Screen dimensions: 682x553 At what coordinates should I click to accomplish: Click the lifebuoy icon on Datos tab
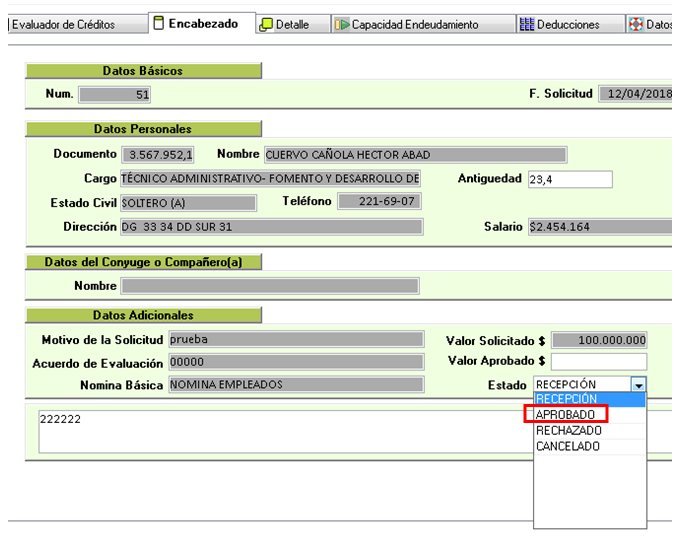(x=635, y=24)
